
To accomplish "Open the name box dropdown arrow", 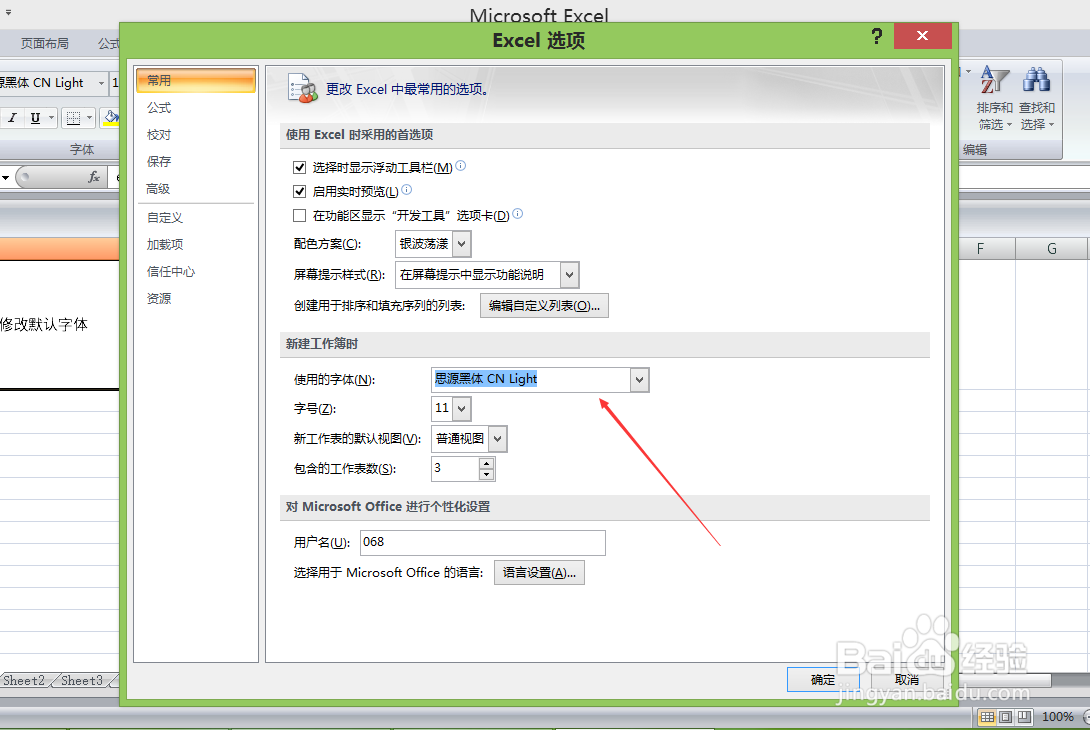I will click(6, 178).
